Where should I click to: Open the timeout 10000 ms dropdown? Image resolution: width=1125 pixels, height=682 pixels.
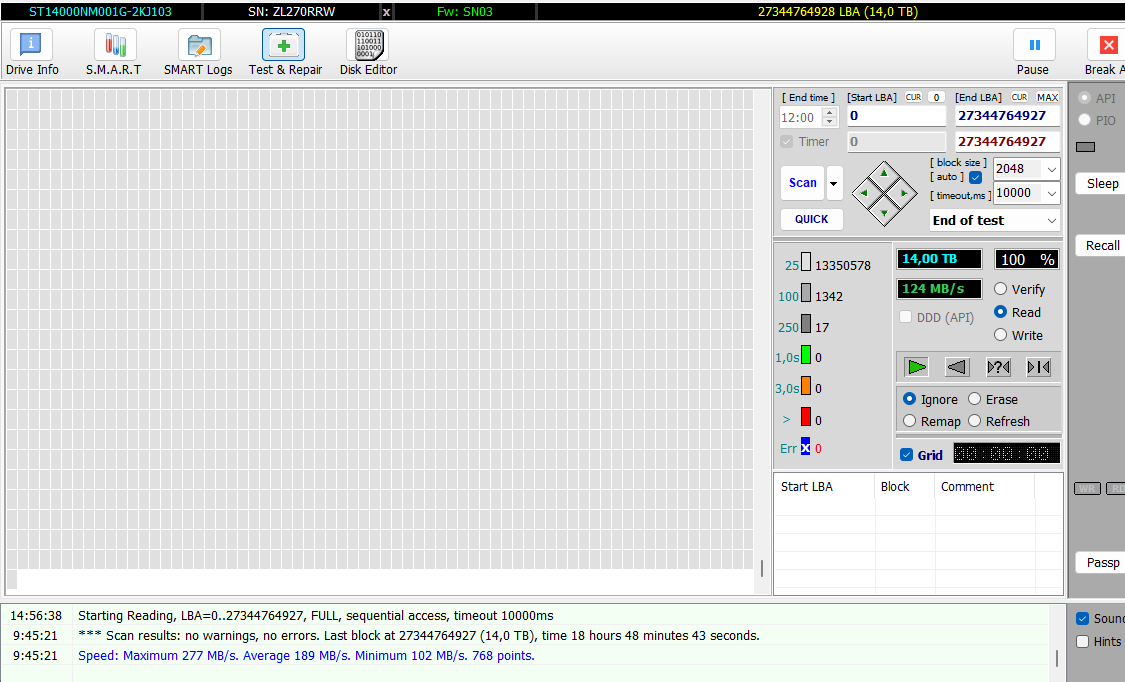point(1051,193)
